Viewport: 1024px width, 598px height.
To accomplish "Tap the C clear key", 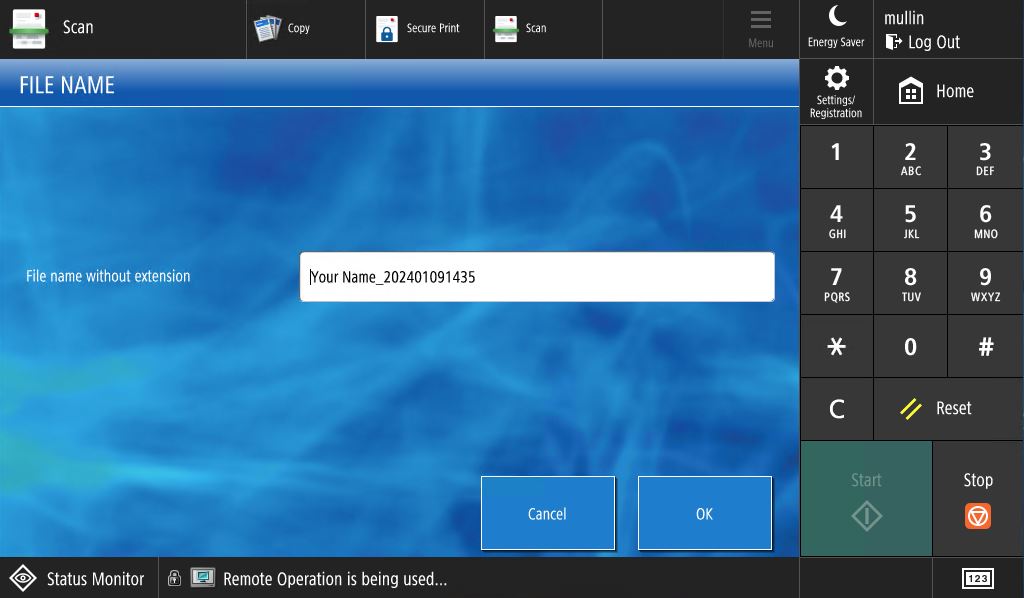I will (x=837, y=409).
